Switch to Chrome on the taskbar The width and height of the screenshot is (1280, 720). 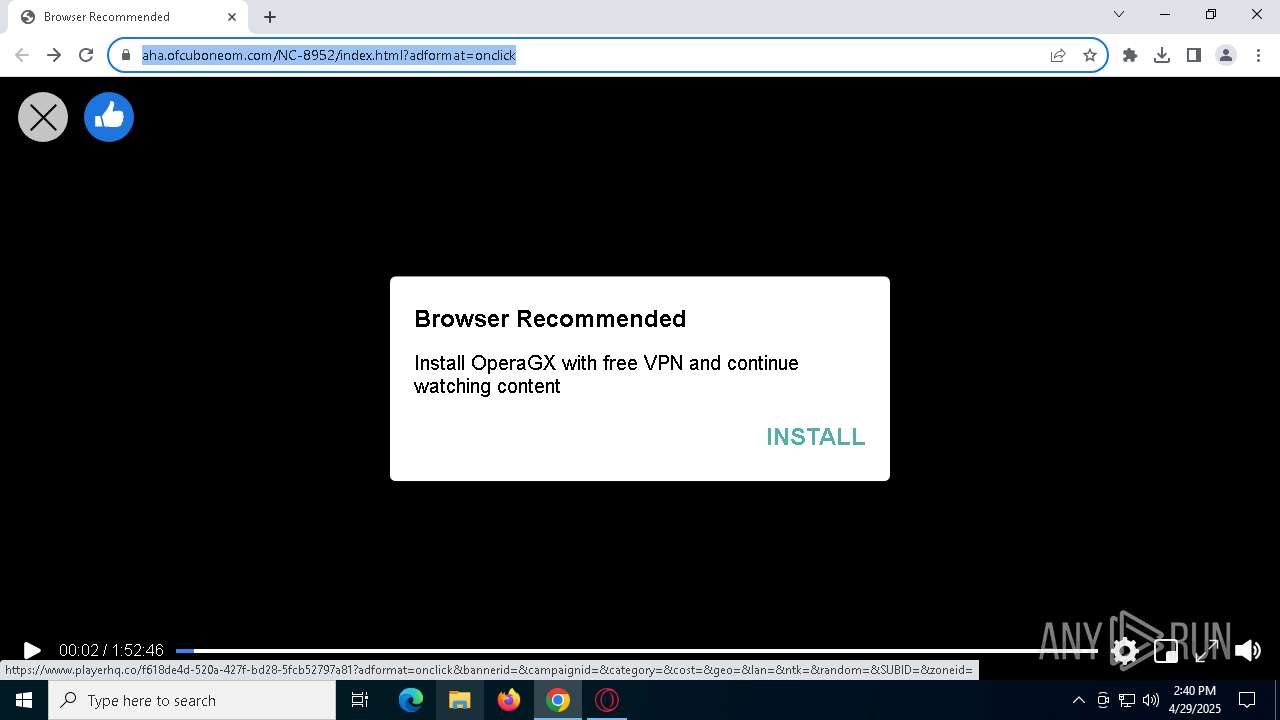pyautogui.click(x=558, y=700)
